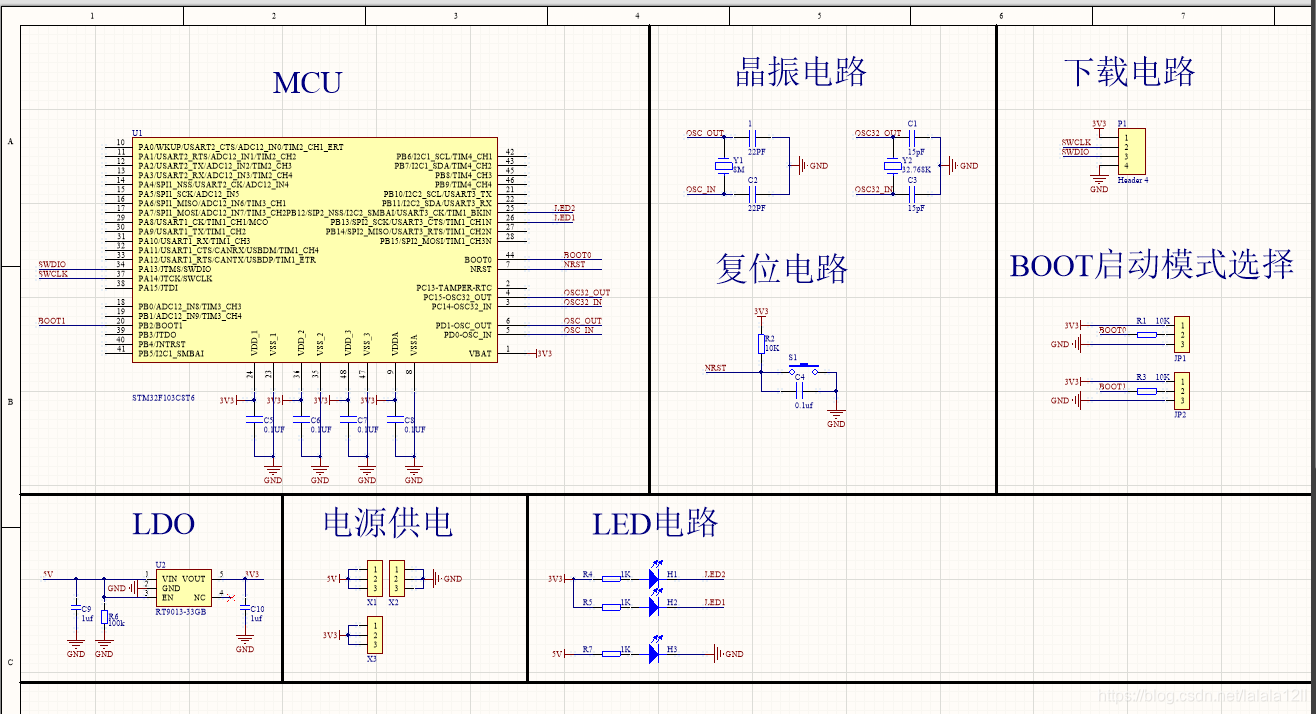The height and width of the screenshot is (714, 1316).
Task: Select the X1 power connector
Action: [x=373, y=578]
